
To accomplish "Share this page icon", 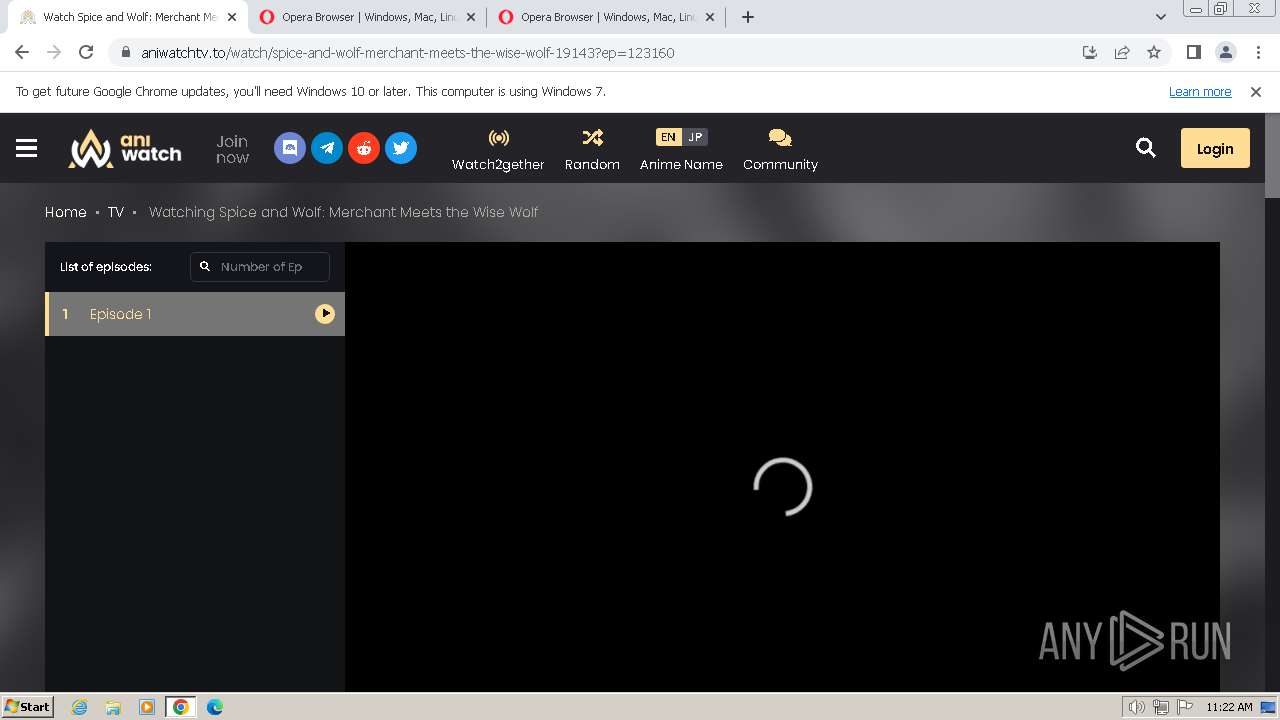I will (x=1122, y=52).
